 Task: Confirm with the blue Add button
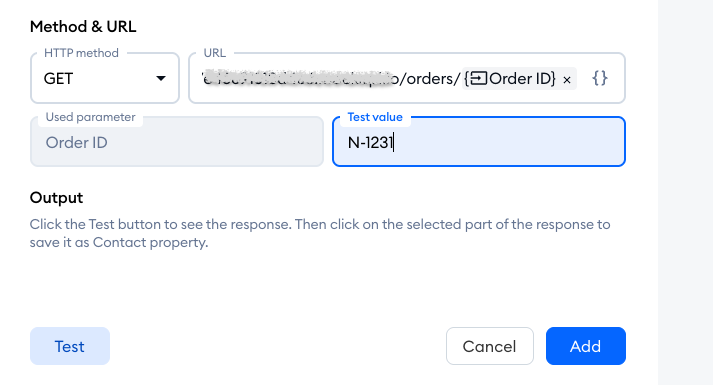[586, 346]
